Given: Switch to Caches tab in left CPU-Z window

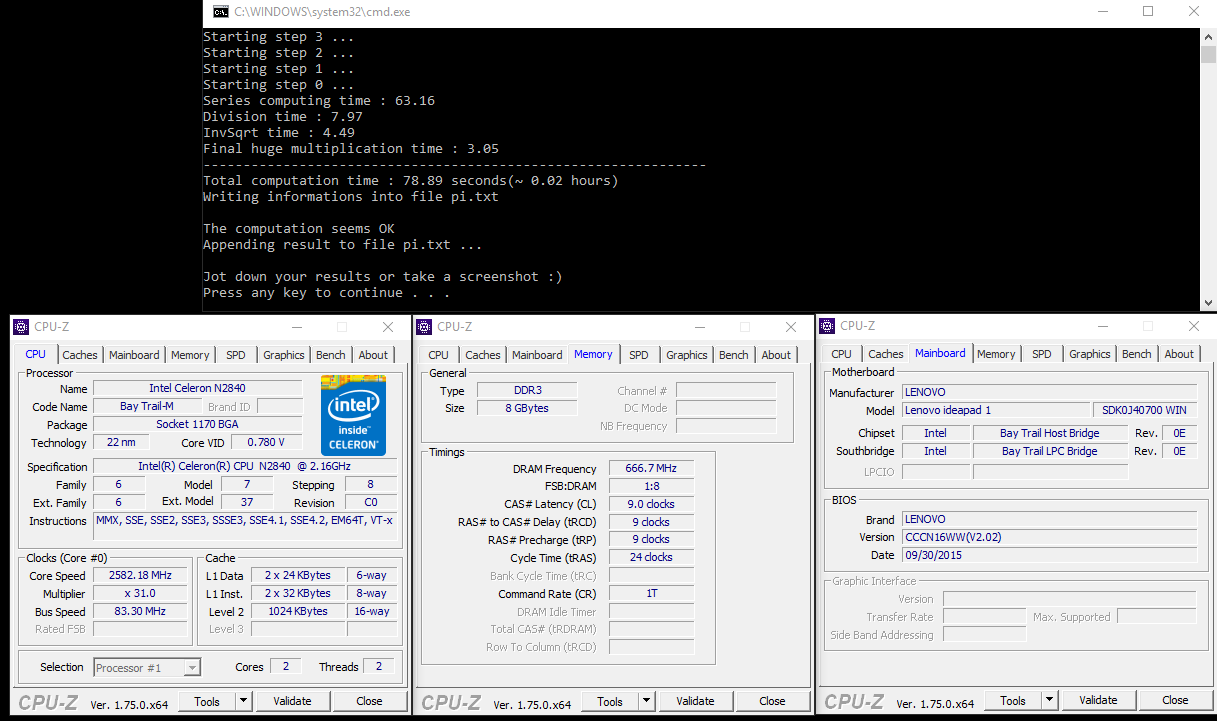Looking at the screenshot, I should 80,355.
